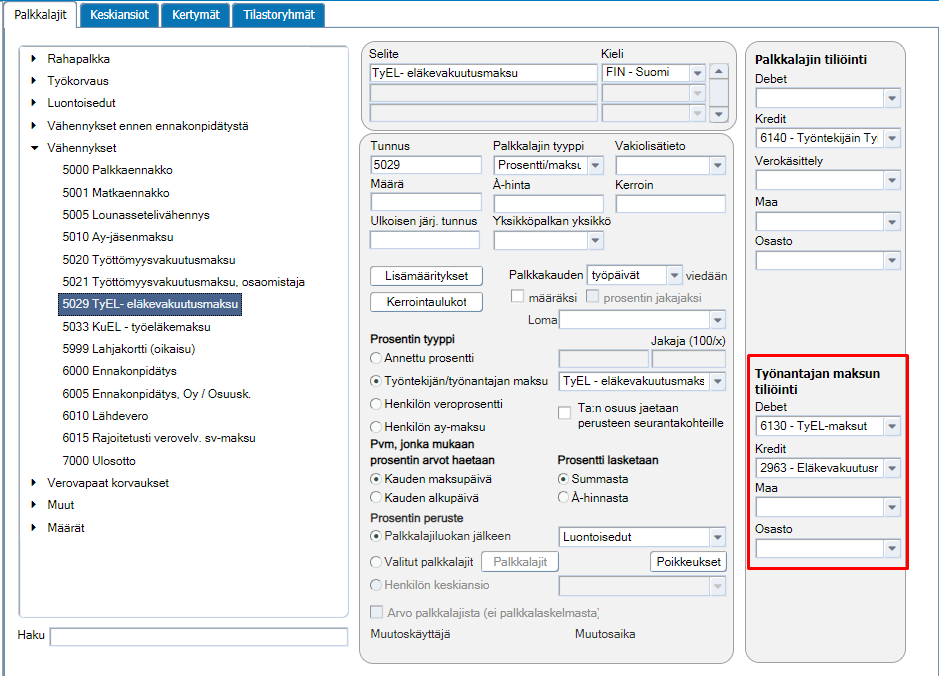Viewport: 939px width, 676px height.
Task: Open the TyEL - eläkevakuutusmaksu percentage dropdown
Action: point(717,381)
